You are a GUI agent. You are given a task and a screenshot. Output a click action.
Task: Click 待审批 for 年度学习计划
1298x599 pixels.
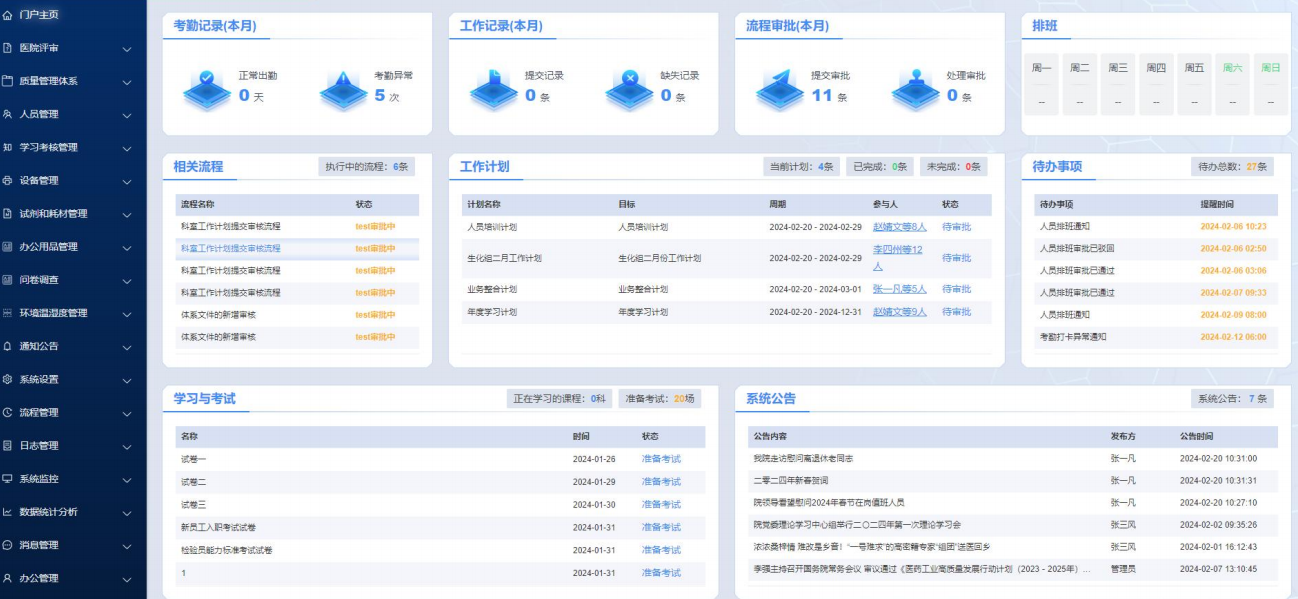(x=956, y=312)
